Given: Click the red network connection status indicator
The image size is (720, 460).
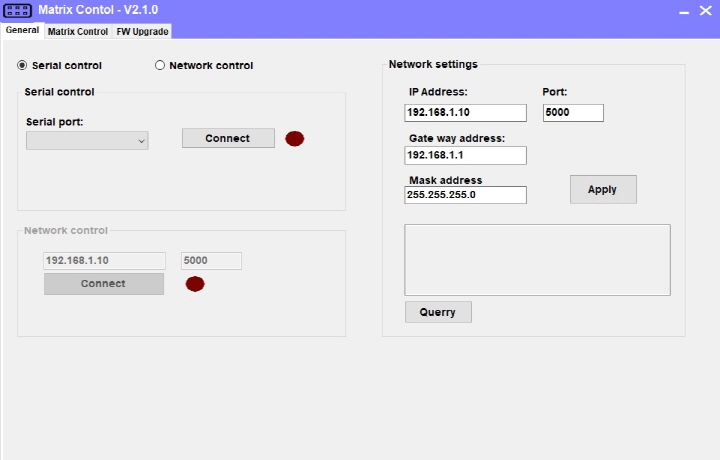Looking at the screenshot, I should point(195,284).
